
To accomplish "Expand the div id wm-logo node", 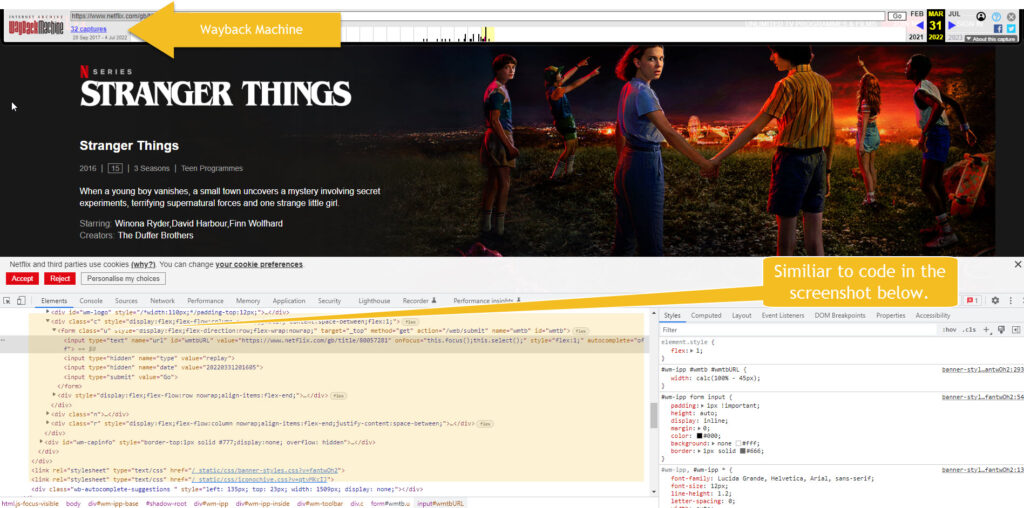I will 48,313.
